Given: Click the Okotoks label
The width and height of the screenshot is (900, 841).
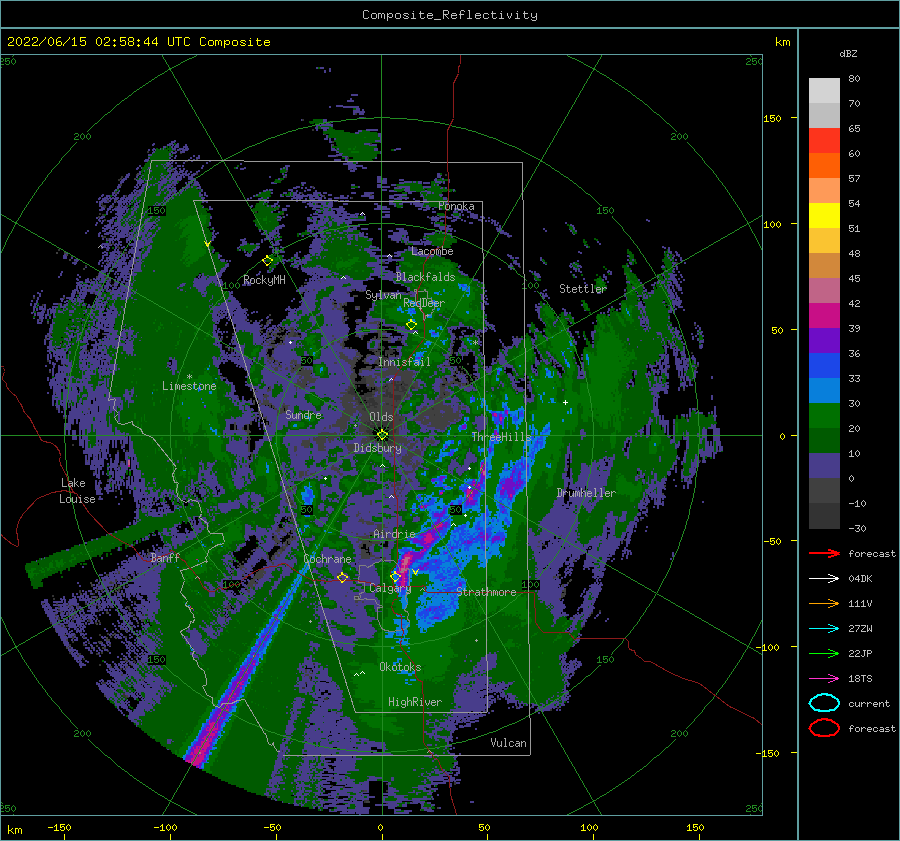Looking at the screenshot, I should (400, 667).
